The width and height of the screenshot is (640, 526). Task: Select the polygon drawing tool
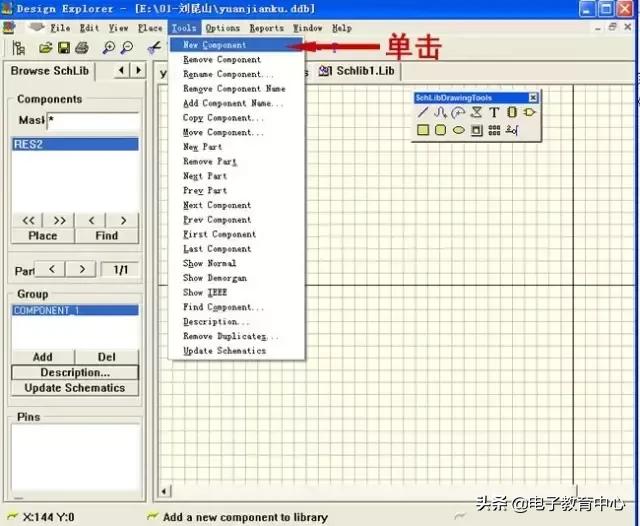click(476, 112)
